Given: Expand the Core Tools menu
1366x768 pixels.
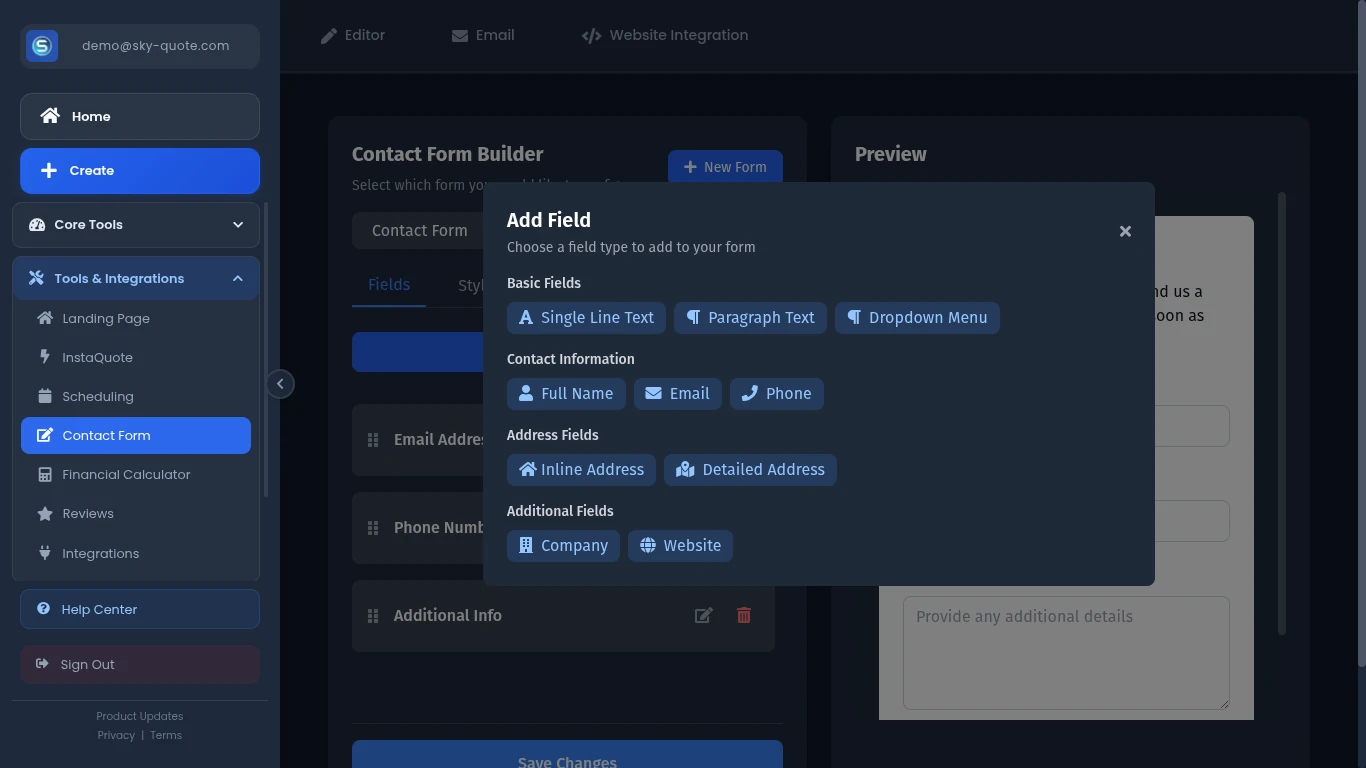Looking at the screenshot, I should [x=135, y=225].
